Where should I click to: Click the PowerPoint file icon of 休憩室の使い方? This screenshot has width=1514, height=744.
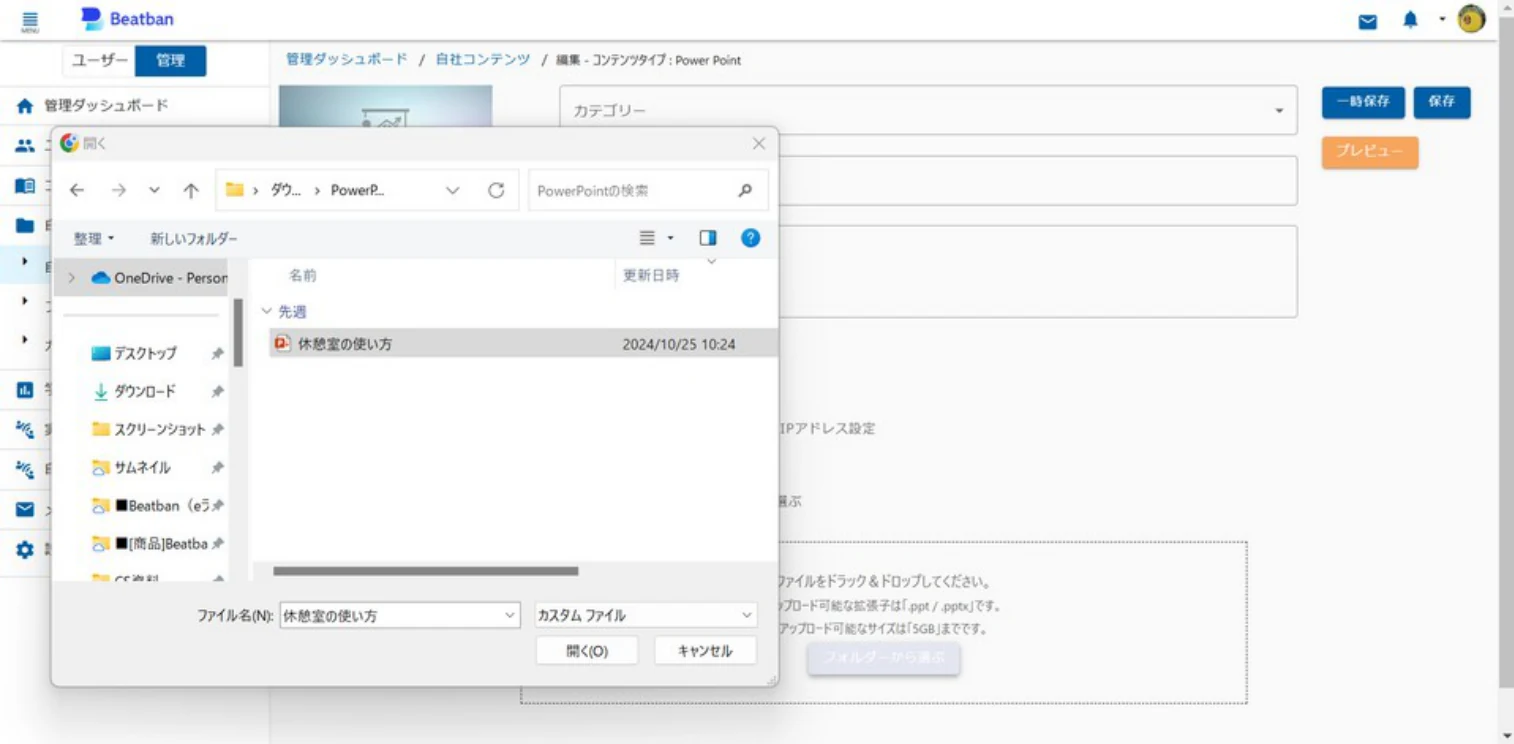(x=283, y=343)
